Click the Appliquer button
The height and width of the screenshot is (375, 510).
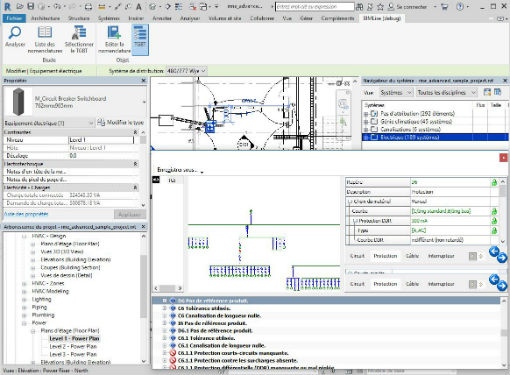130,214
